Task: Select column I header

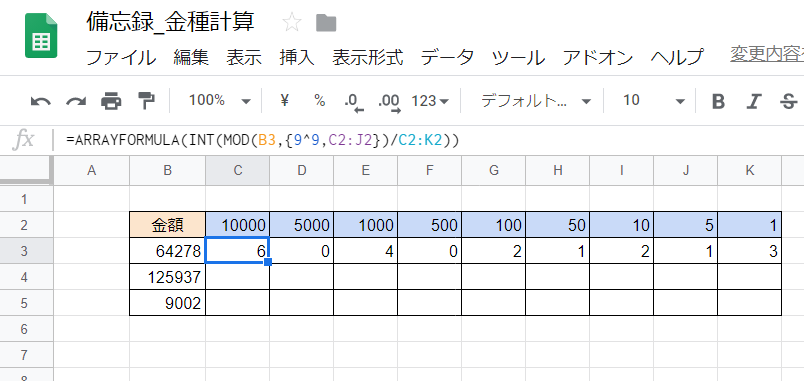Action: point(621,171)
